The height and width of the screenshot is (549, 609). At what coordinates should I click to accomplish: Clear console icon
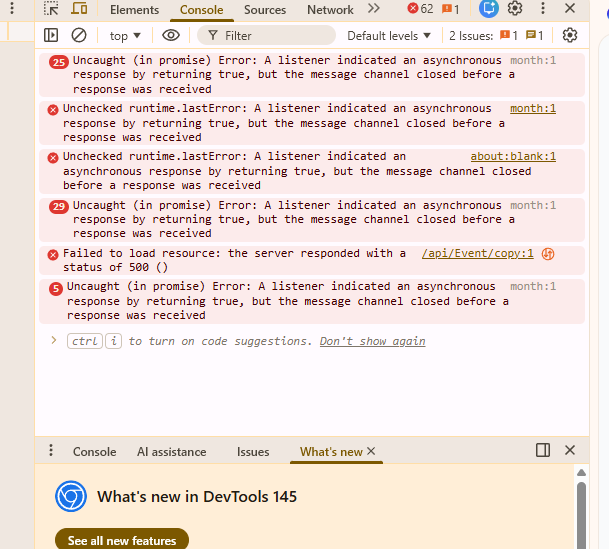coord(79,35)
